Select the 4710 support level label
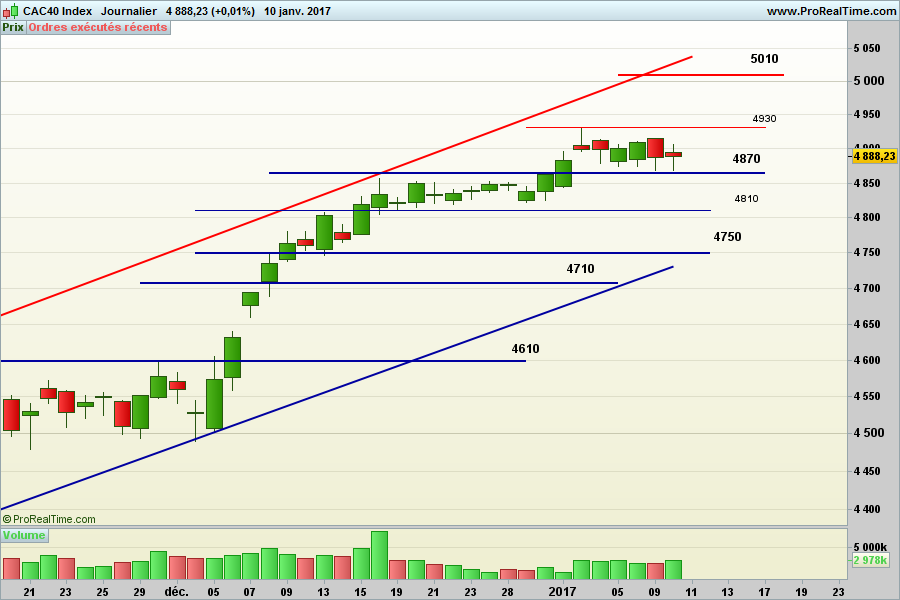 tap(580, 269)
